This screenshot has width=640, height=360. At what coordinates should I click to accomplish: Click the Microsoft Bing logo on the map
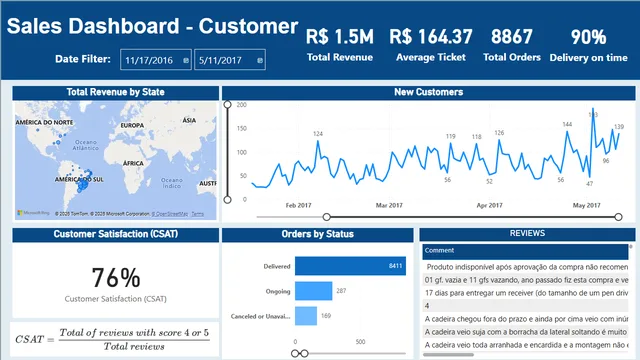(x=33, y=213)
